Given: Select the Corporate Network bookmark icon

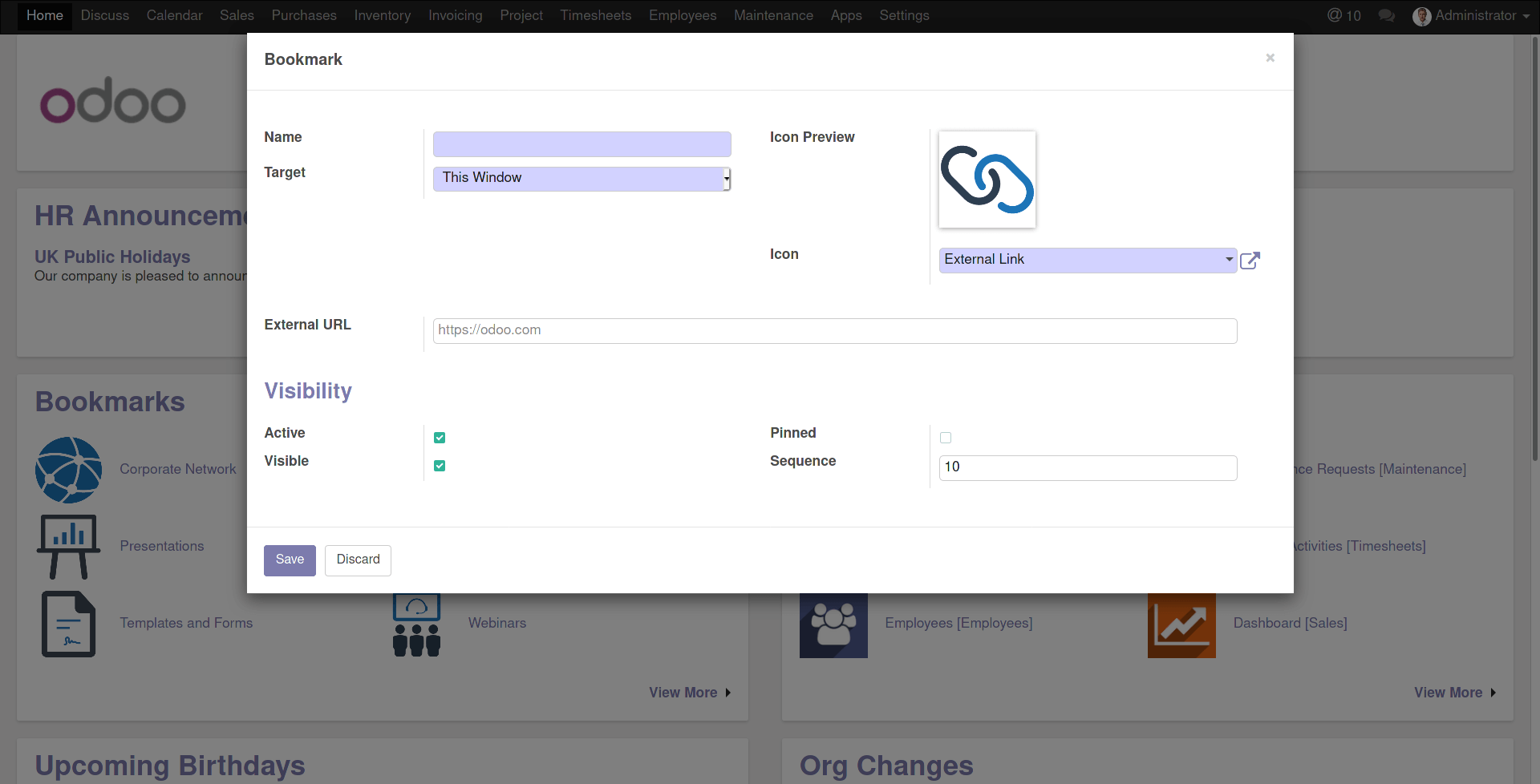Looking at the screenshot, I should click(x=68, y=470).
